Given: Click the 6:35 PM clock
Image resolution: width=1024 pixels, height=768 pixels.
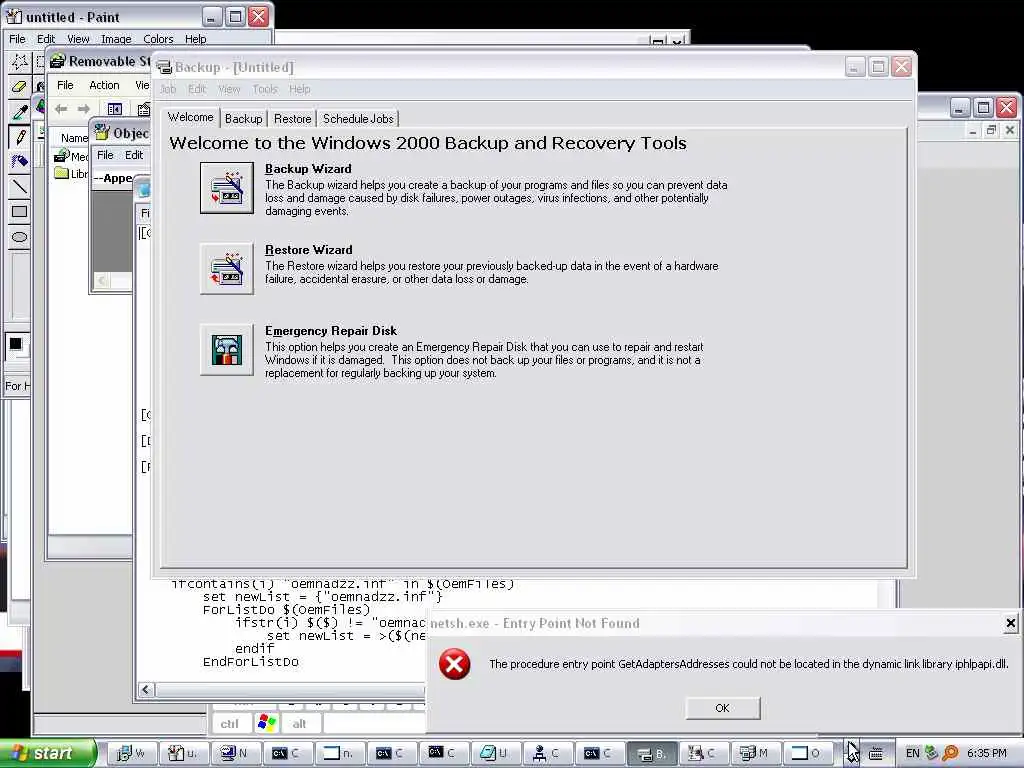Looking at the screenshot, I should tap(987, 754).
